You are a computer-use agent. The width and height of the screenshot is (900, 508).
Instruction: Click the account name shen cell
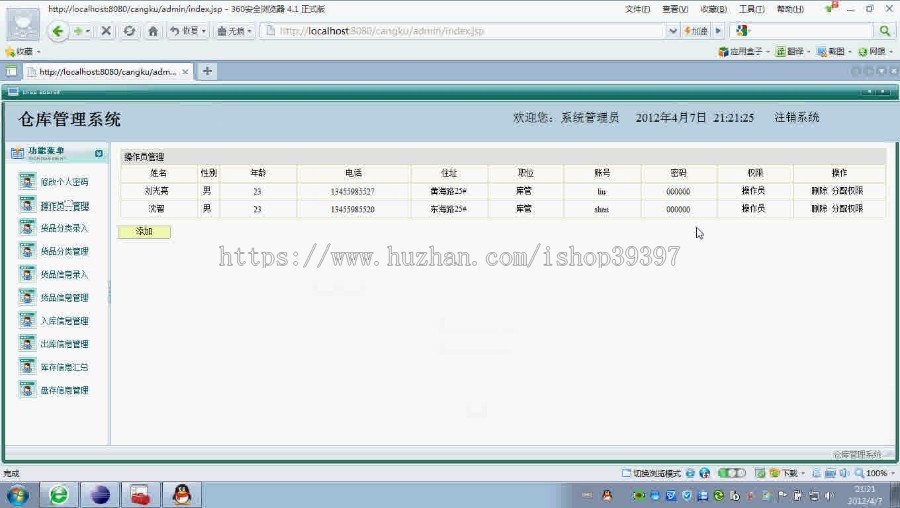[x=602, y=210]
